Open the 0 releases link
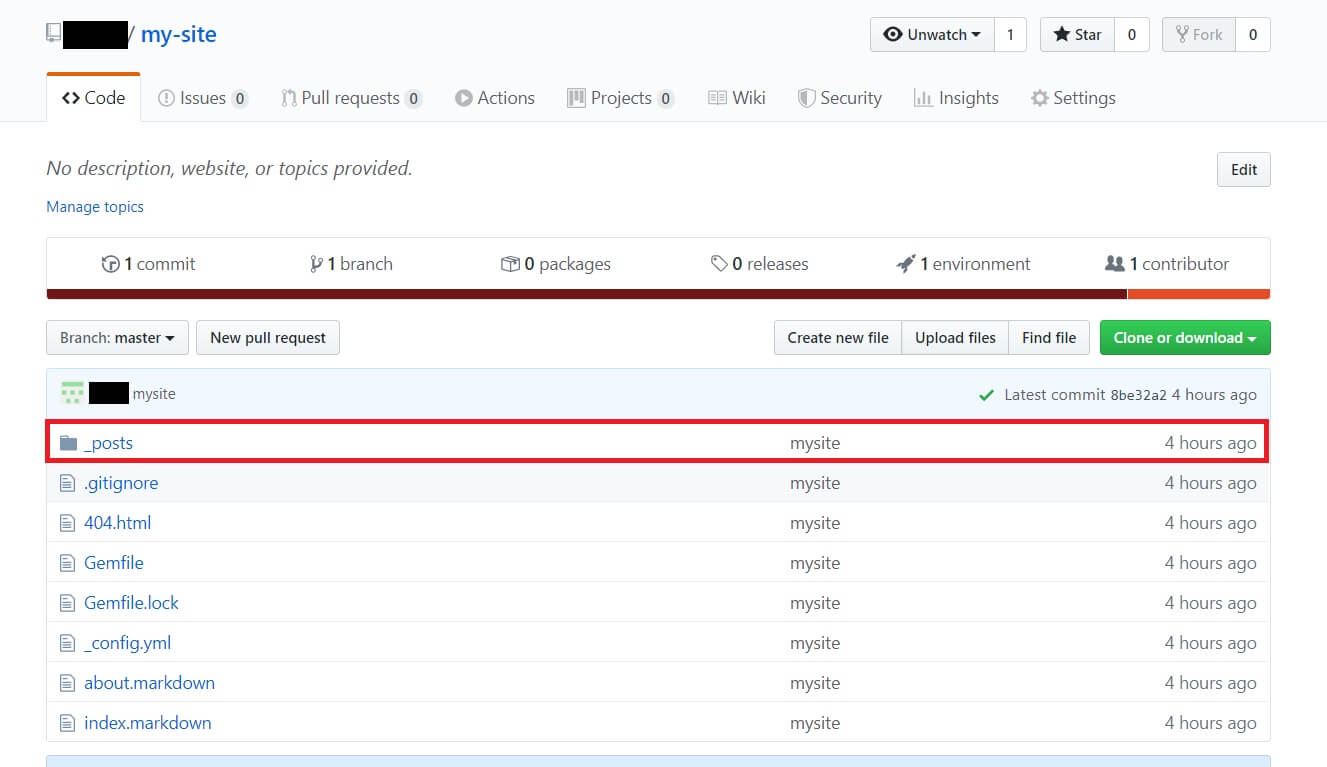Screen dimensions: 1327x767 759,264
